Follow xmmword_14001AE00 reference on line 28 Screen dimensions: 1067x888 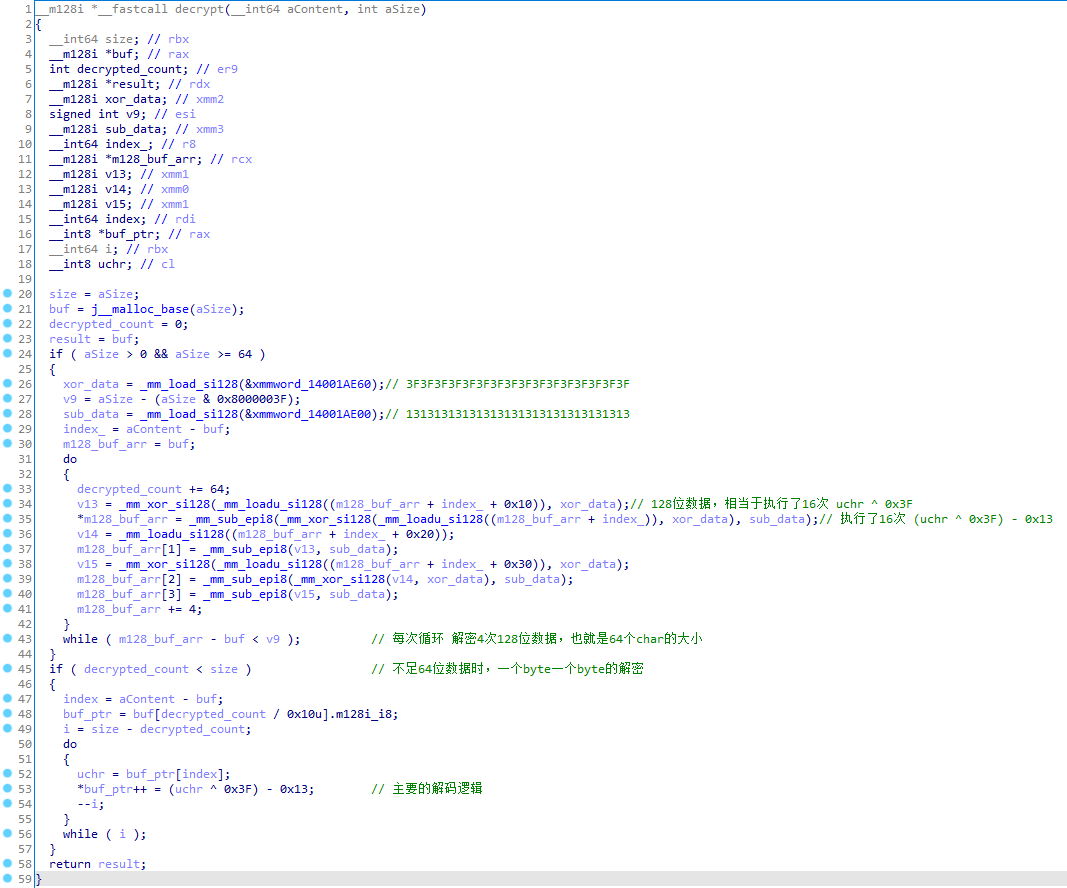tap(312, 414)
